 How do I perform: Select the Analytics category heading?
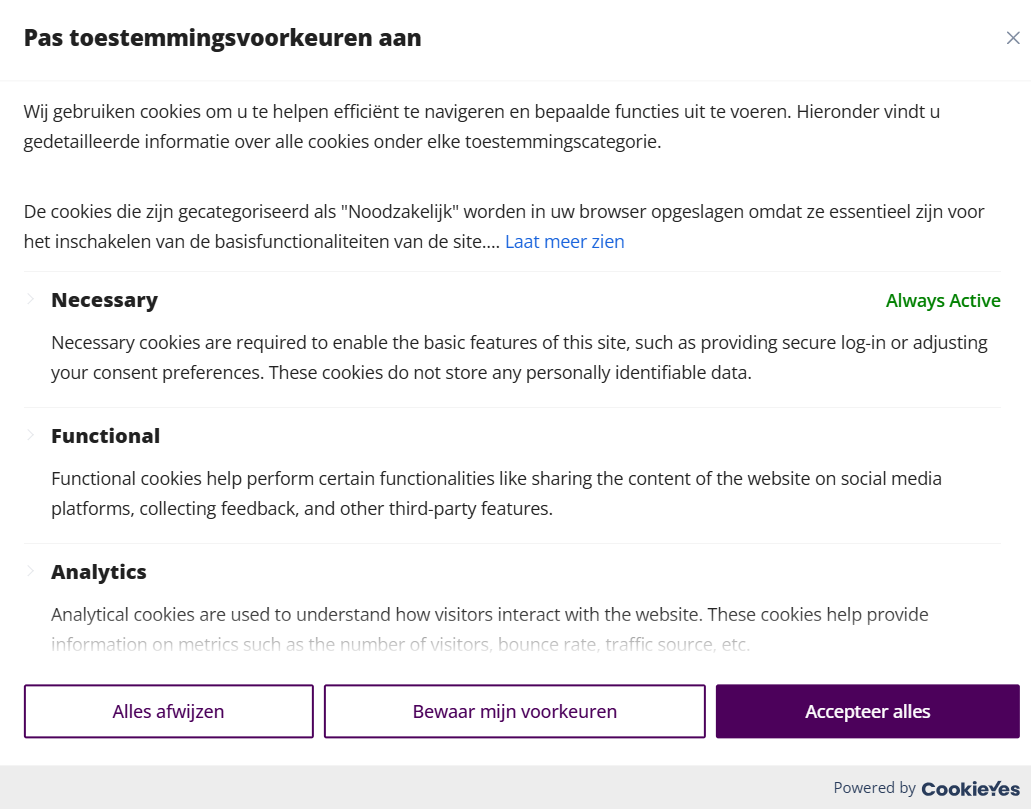pyautogui.click(x=98, y=571)
